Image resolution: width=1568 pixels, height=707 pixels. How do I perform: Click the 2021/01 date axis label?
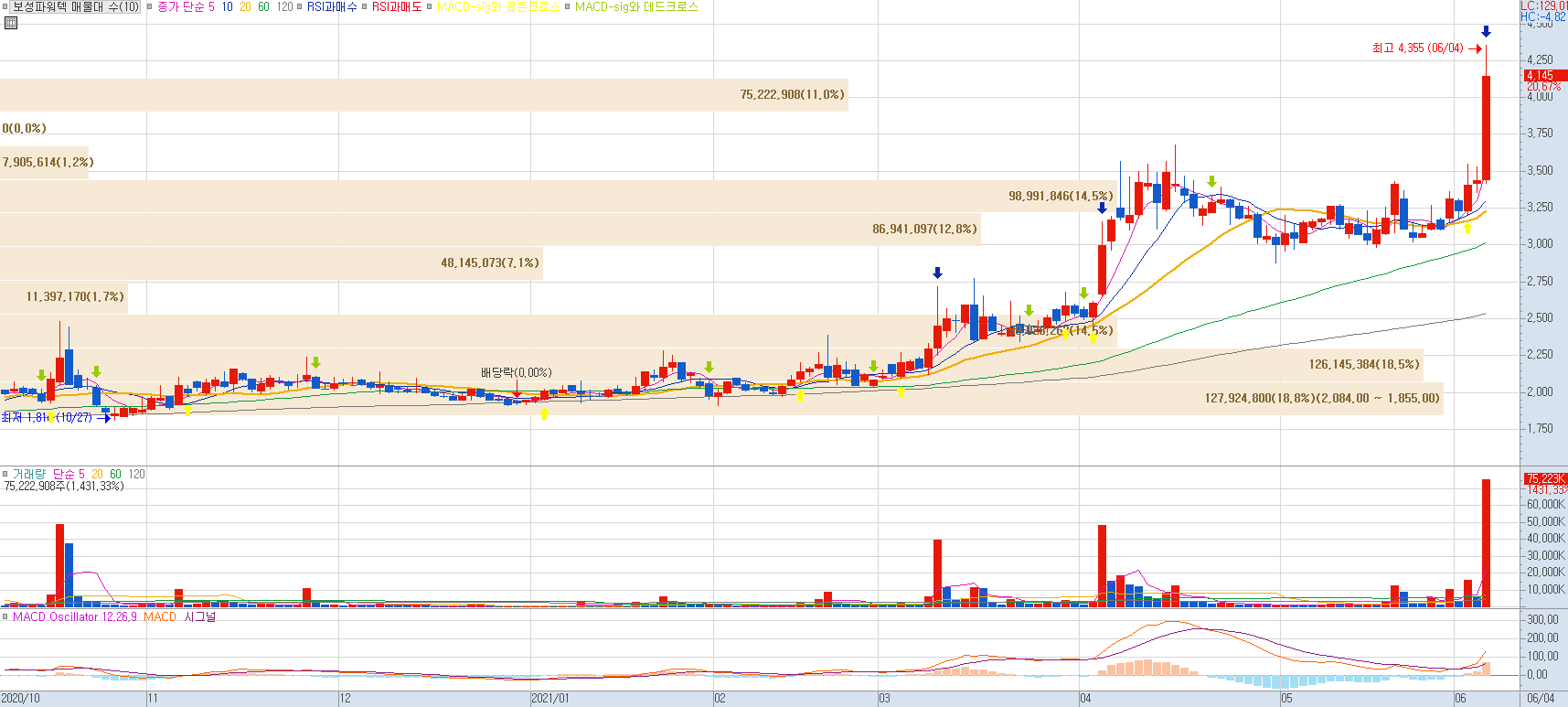tap(550, 699)
